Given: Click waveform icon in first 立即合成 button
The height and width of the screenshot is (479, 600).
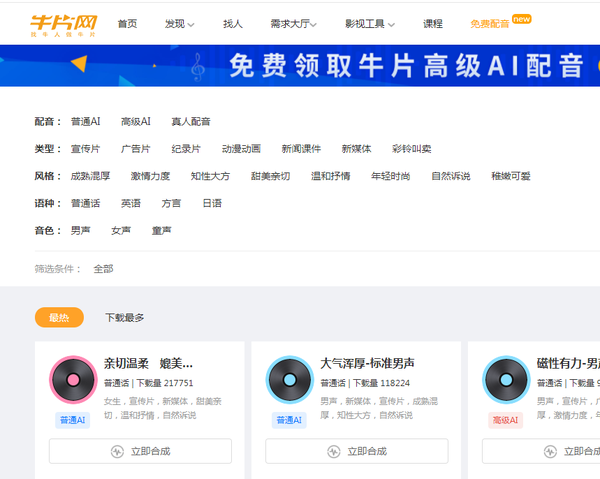Looking at the screenshot, I should point(117,451).
